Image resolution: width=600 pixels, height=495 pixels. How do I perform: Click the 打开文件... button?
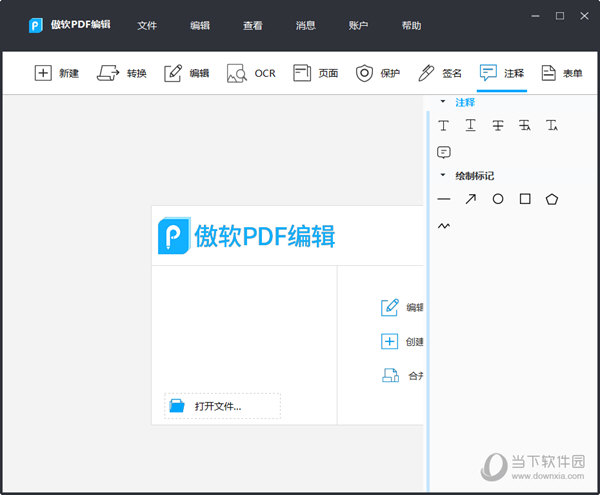[x=222, y=406]
